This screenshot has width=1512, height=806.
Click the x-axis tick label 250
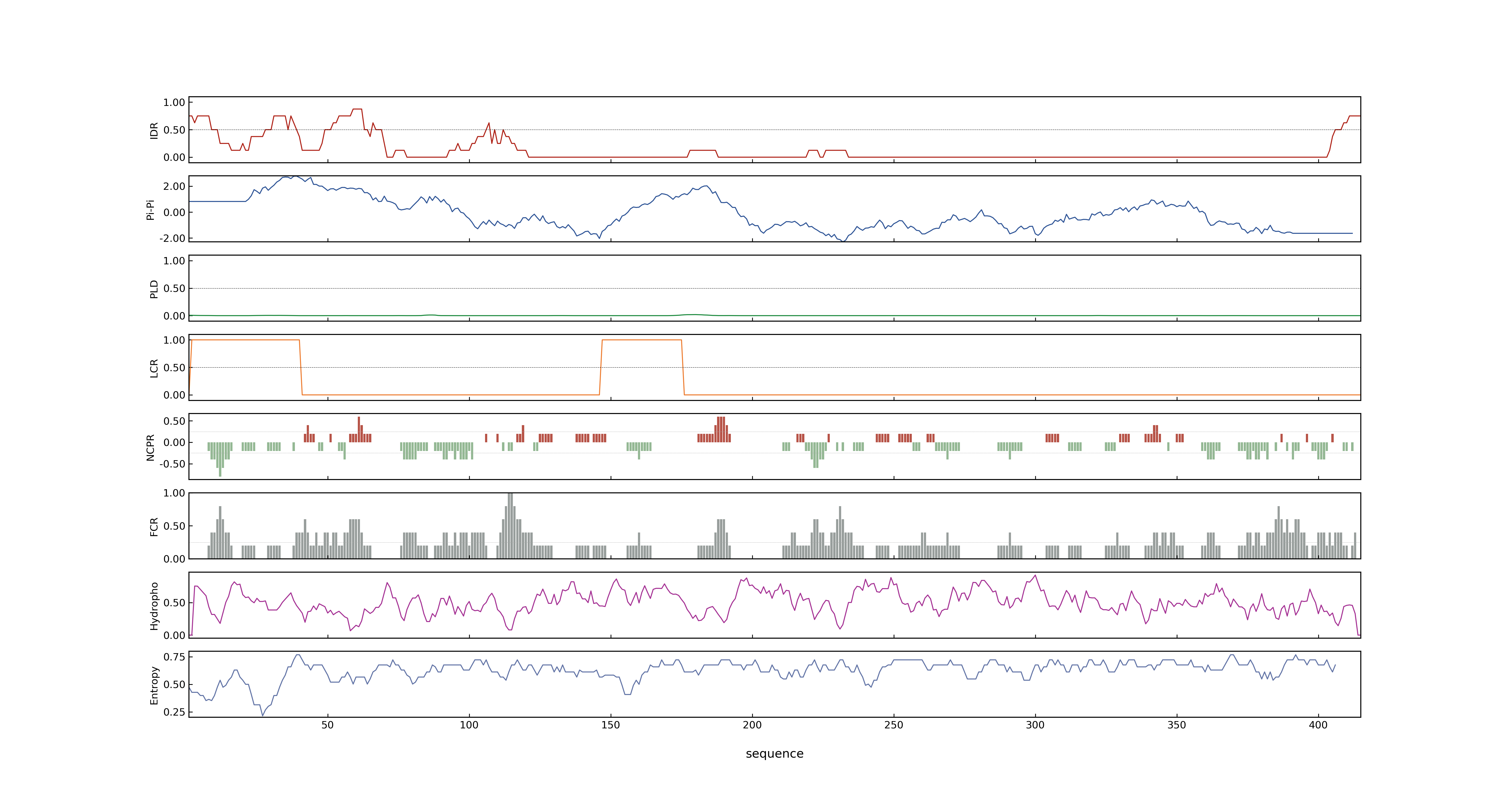click(893, 725)
